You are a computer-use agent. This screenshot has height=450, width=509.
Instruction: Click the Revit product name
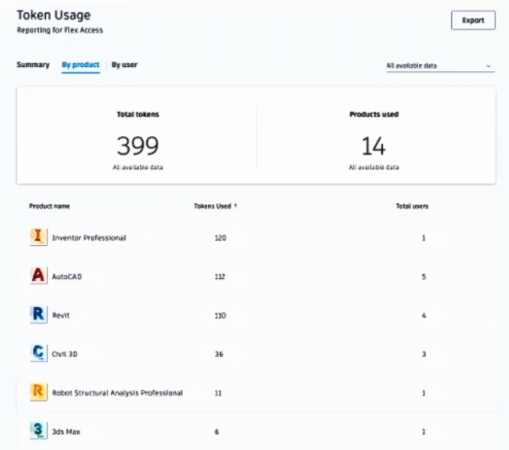click(x=61, y=315)
